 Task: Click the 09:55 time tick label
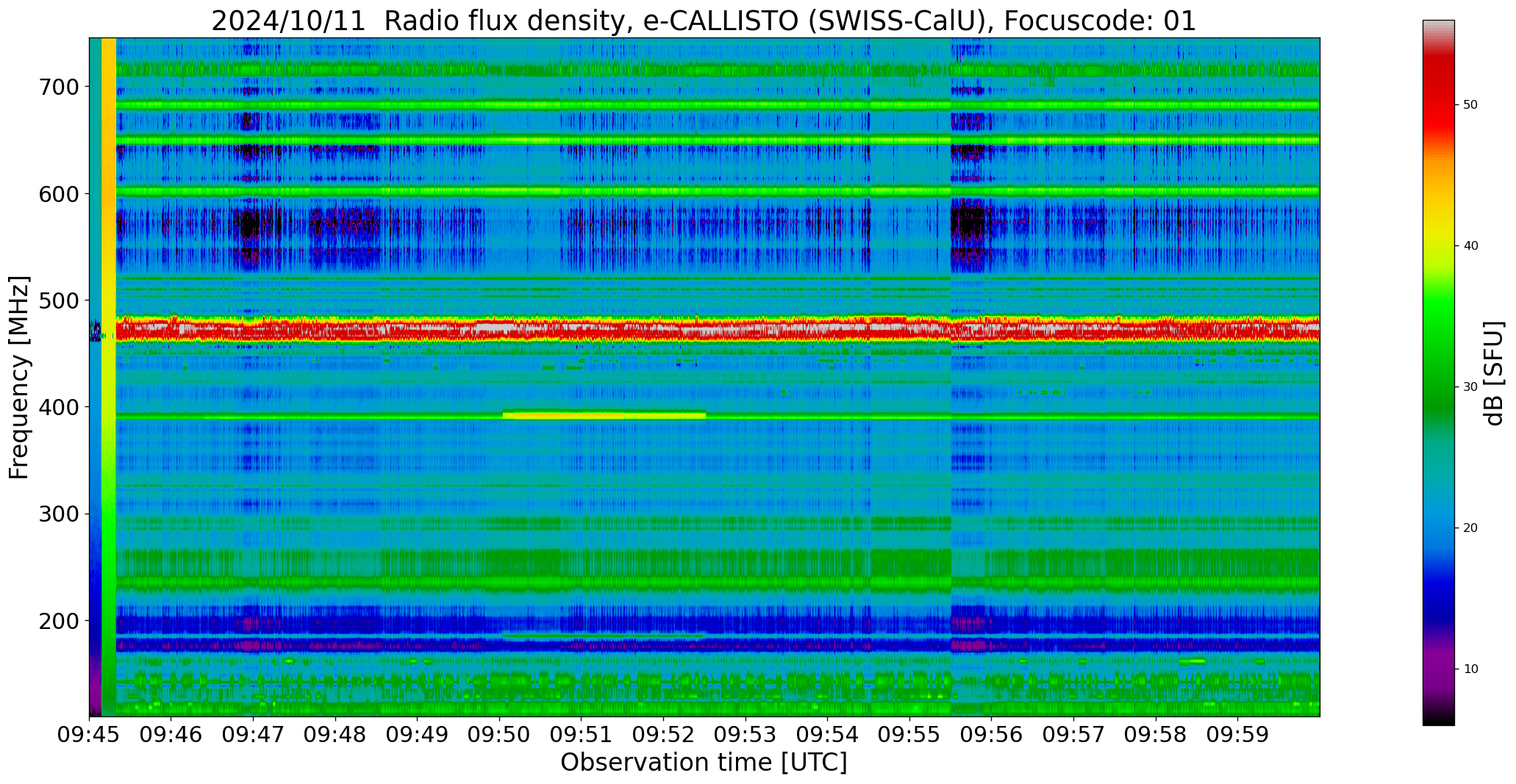click(910, 735)
